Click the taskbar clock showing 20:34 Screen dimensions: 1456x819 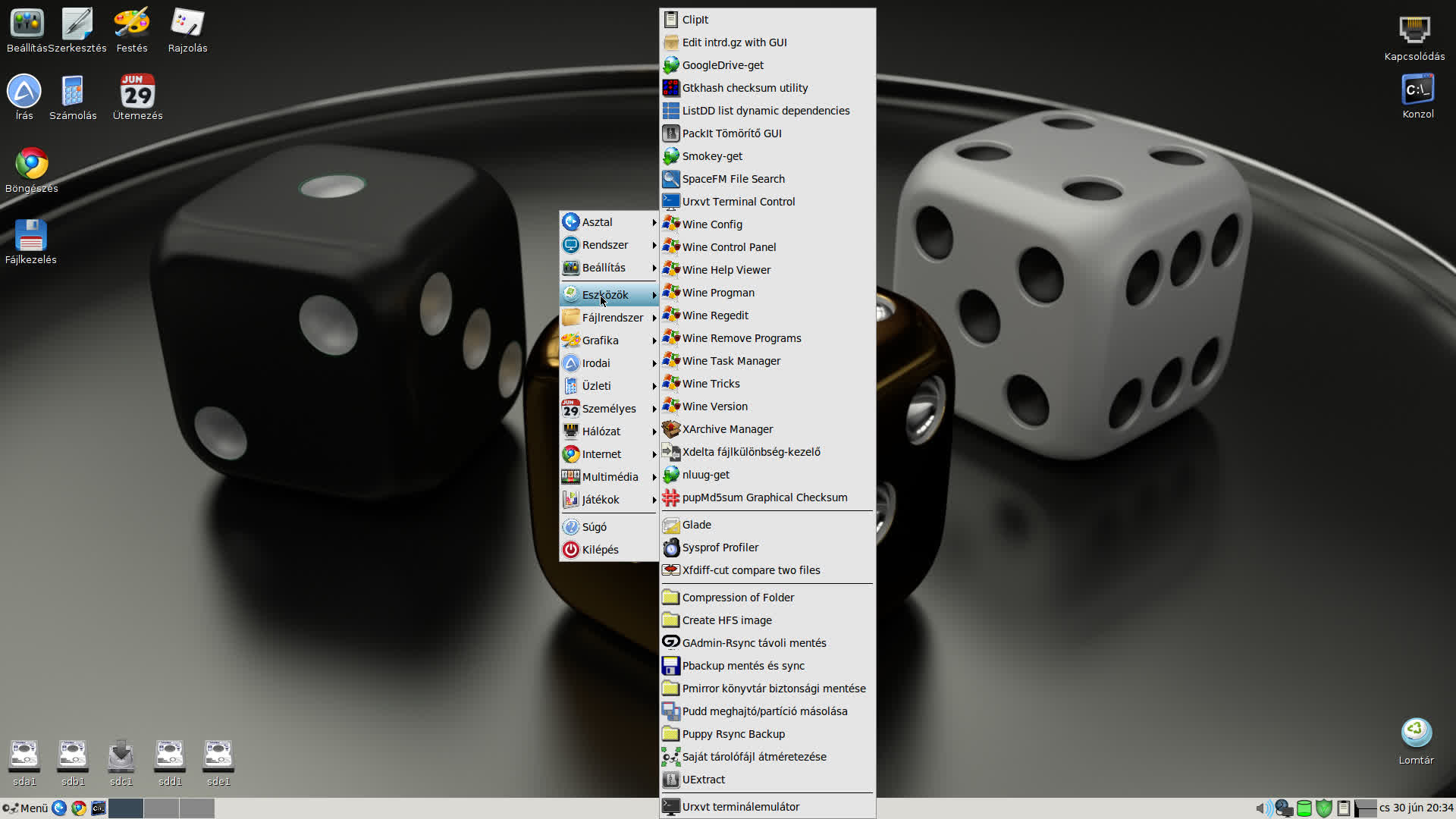tap(1416, 808)
